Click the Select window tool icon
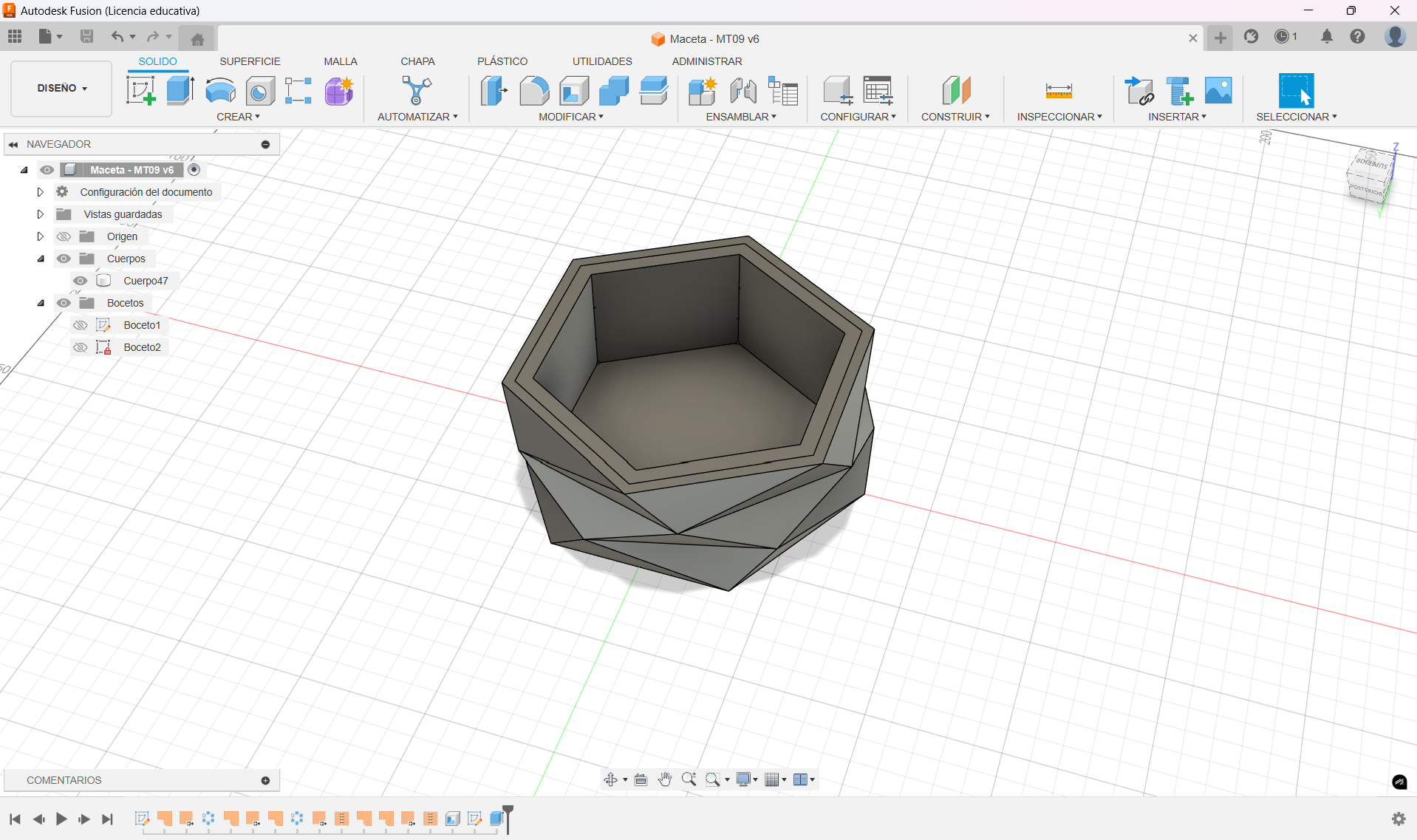Viewport: 1417px width, 840px height. point(1296,91)
